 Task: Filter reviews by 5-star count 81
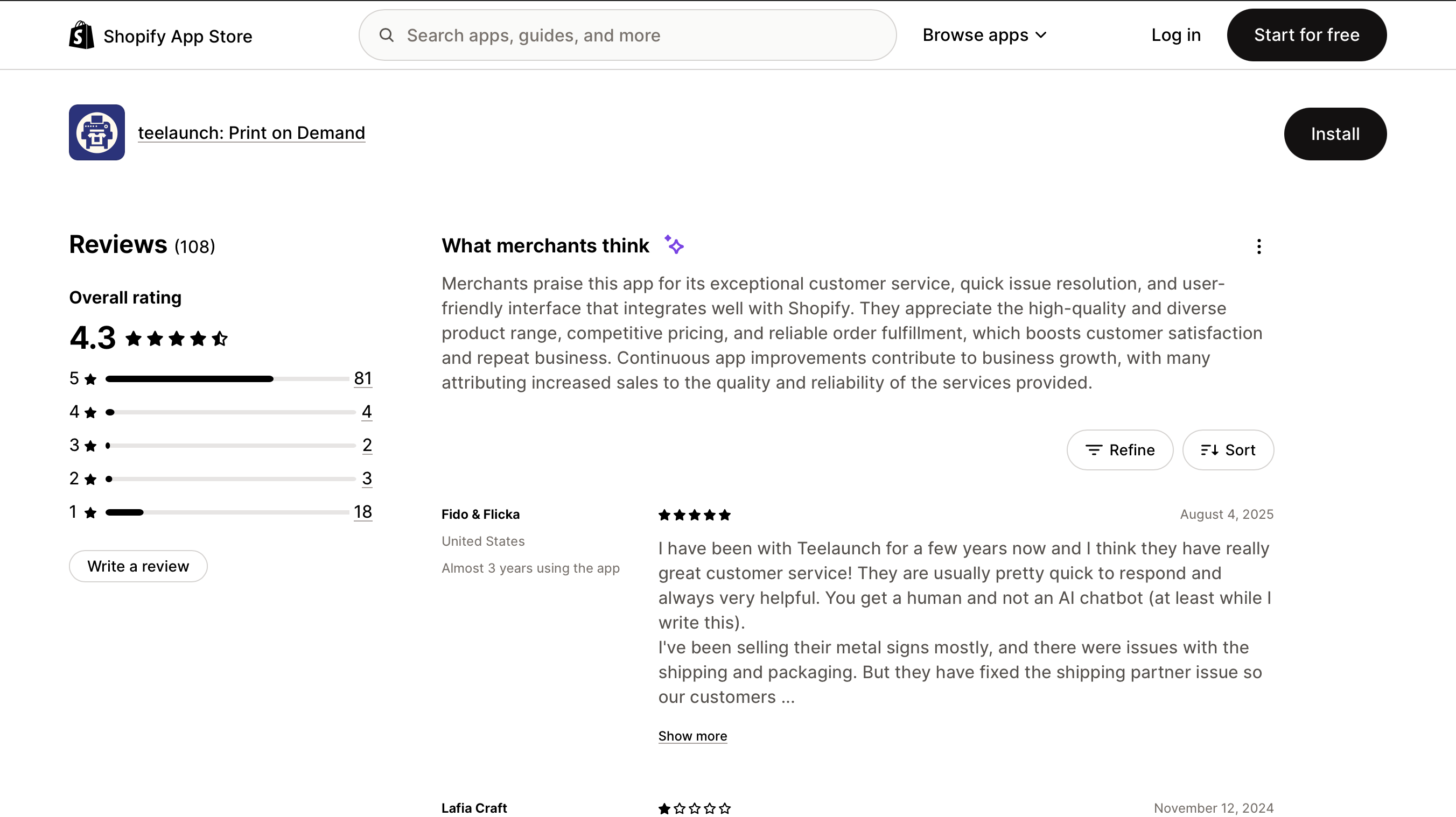coord(363,378)
